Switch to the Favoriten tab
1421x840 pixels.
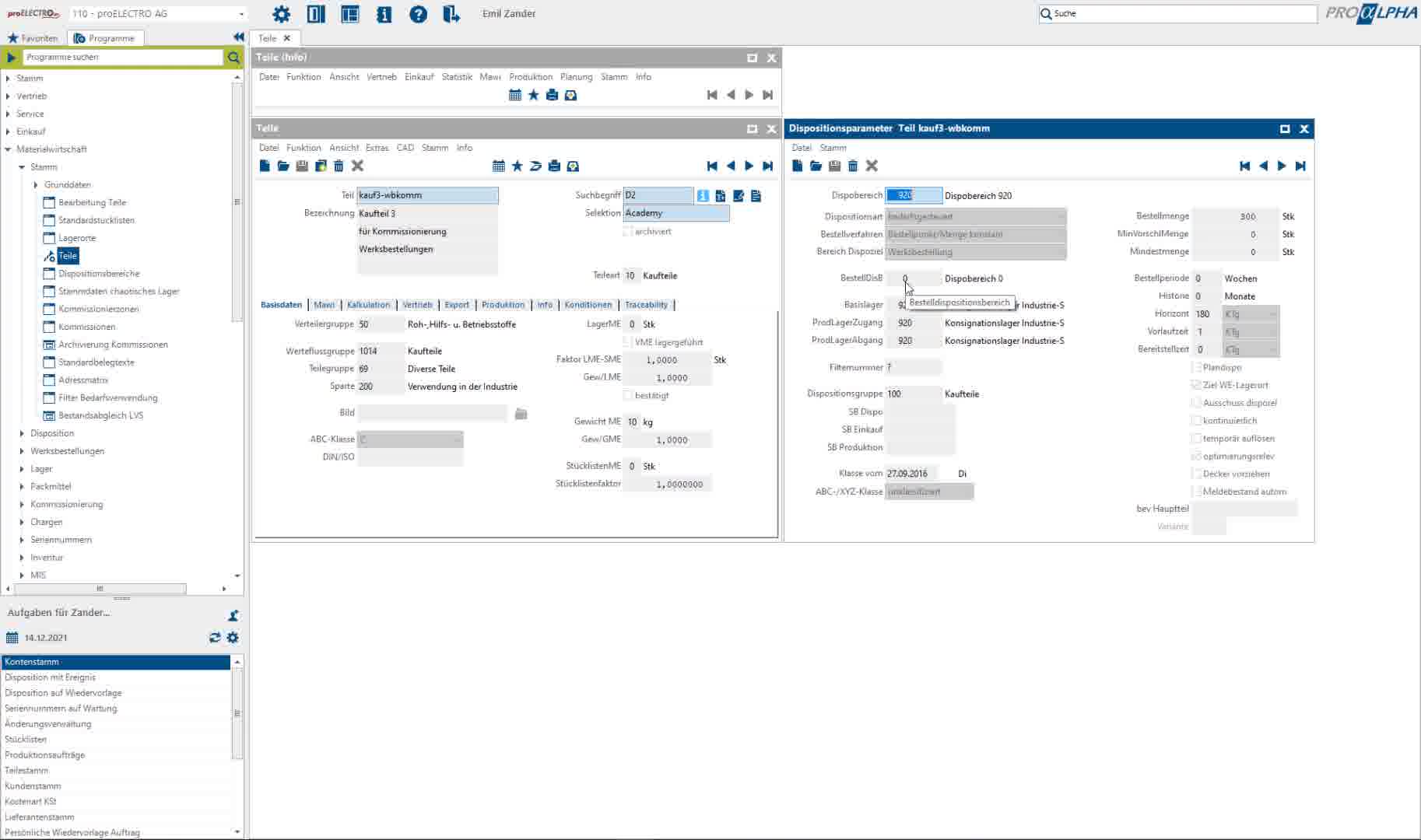click(x=33, y=38)
